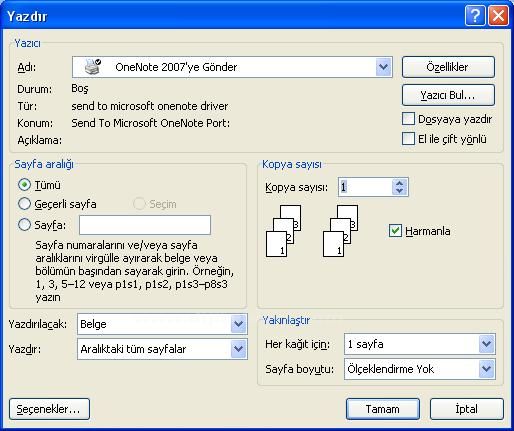Open the printer name dropdown

383,67
